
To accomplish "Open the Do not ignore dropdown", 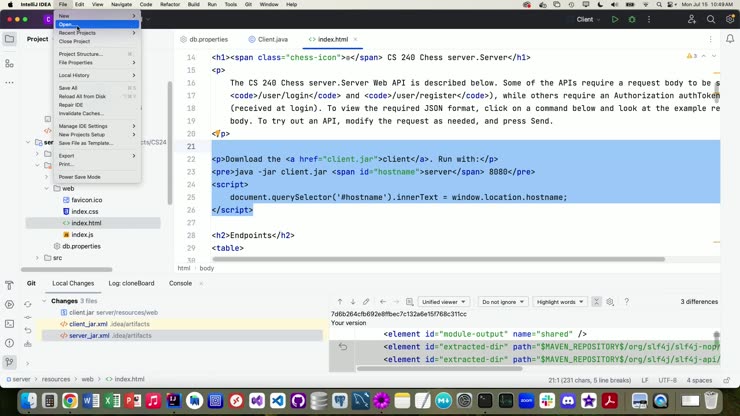I will point(503,302).
